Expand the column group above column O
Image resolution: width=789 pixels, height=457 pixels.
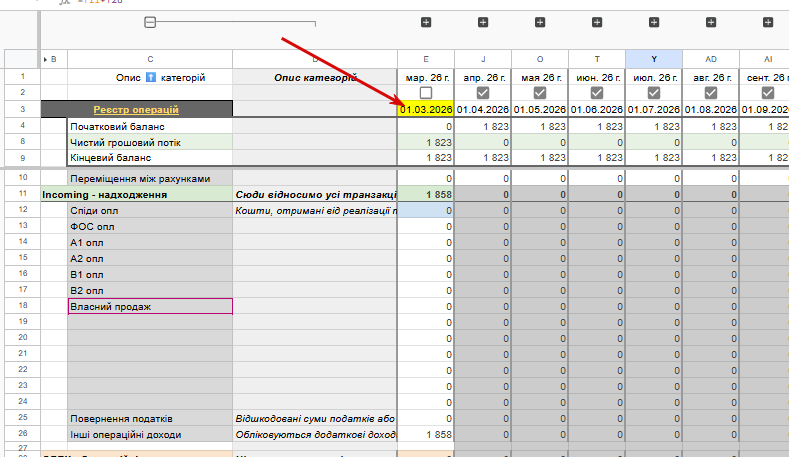[540, 22]
